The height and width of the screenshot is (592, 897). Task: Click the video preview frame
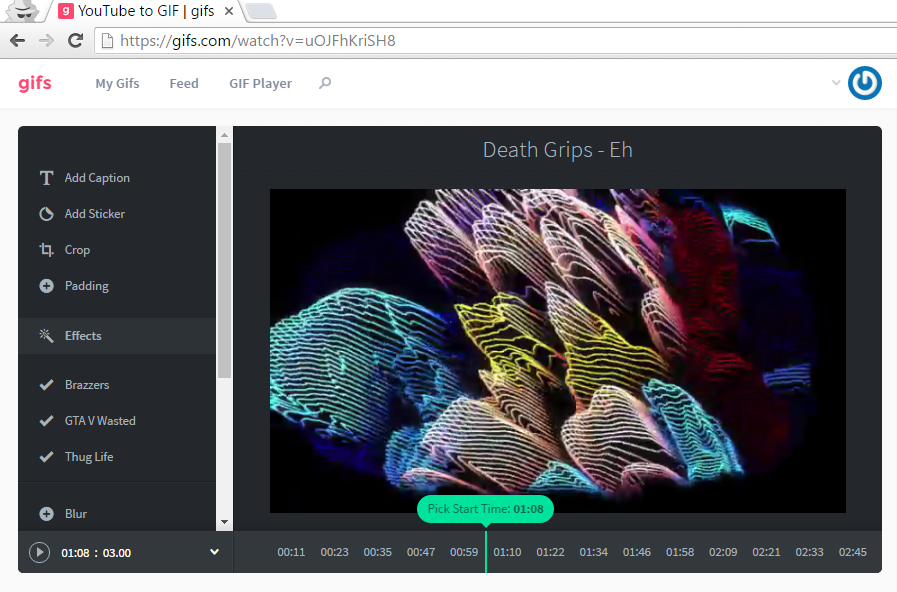click(558, 351)
